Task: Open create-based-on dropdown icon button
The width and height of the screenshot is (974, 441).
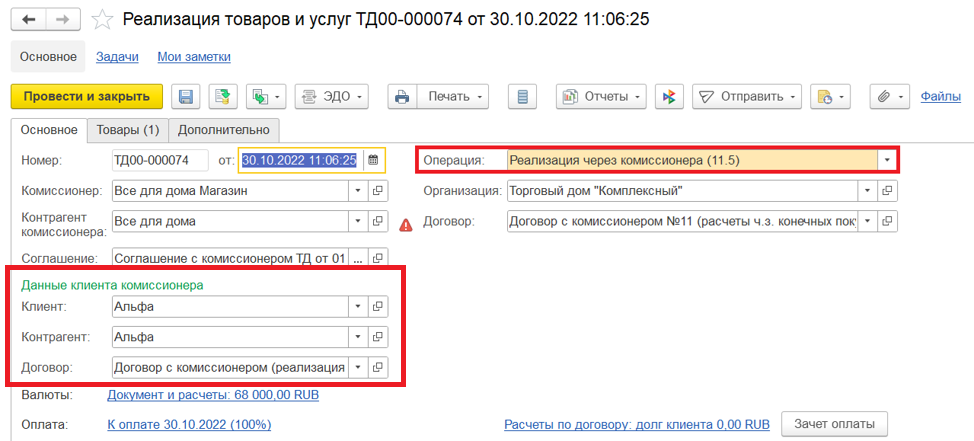Action: 266,96
